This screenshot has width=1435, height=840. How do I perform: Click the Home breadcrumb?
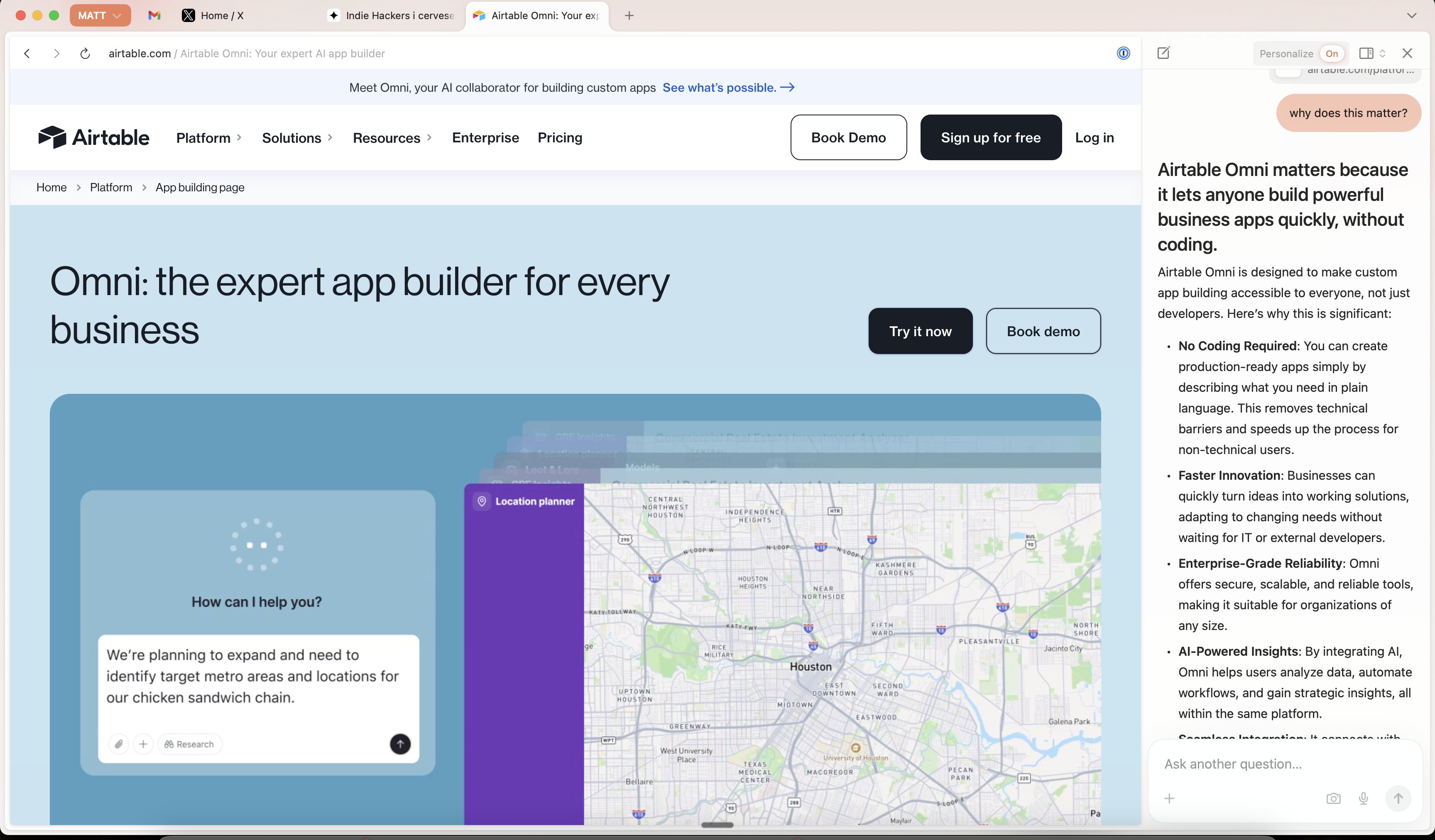(x=51, y=187)
